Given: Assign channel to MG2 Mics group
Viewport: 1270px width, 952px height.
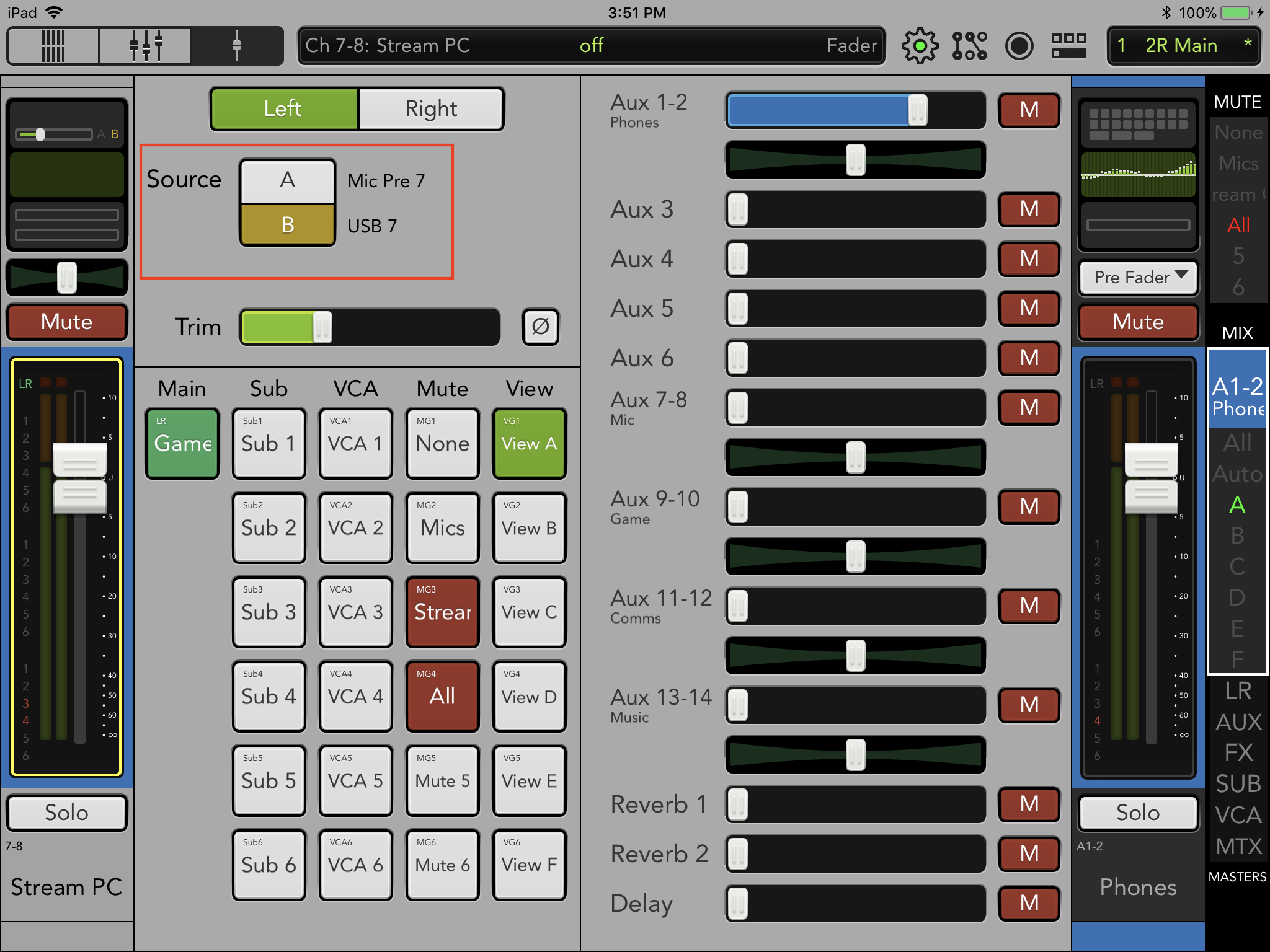Looking at the screenshot, I should 442,527.
